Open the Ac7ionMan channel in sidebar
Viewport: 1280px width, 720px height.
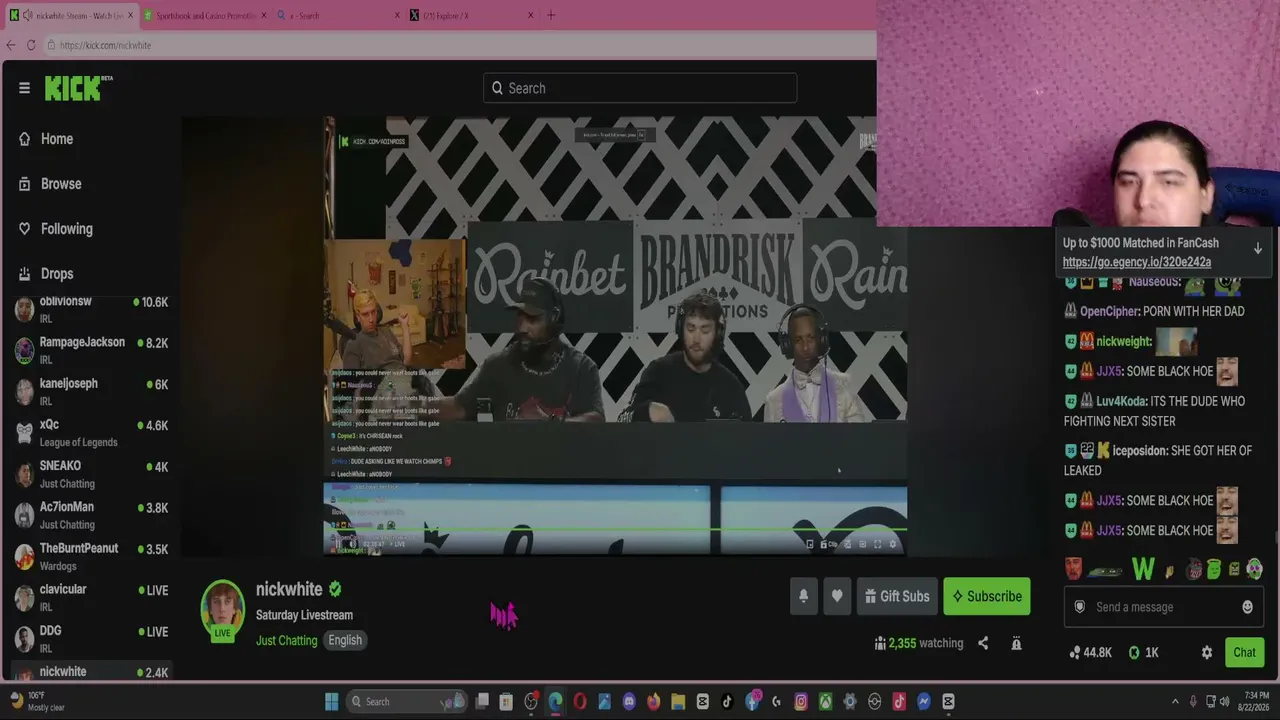[x=91, y=515]
